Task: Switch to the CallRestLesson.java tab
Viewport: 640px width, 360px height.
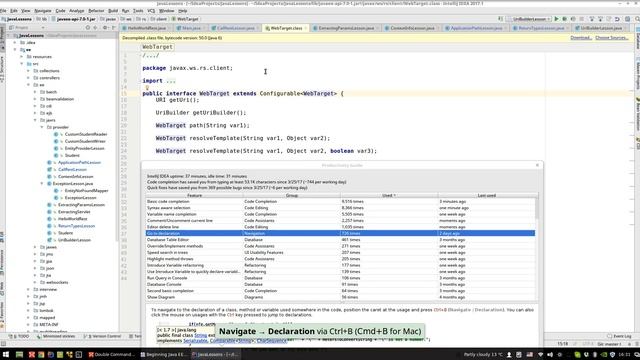Action: 236,28
